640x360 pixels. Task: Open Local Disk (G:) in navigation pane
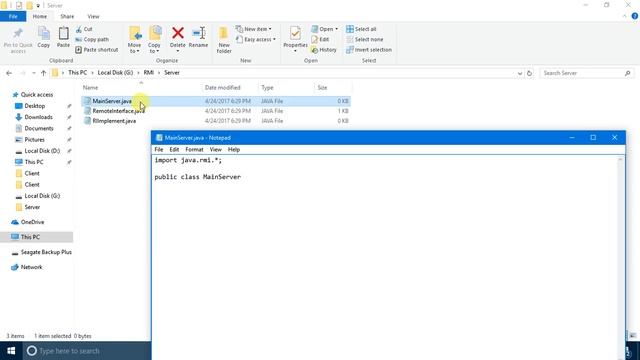[x=42, y=196]
